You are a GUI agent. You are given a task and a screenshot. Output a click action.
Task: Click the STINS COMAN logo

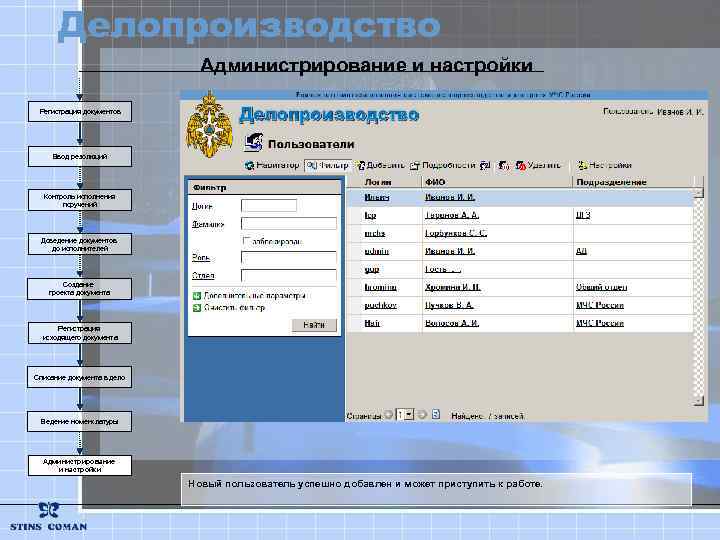48,518
